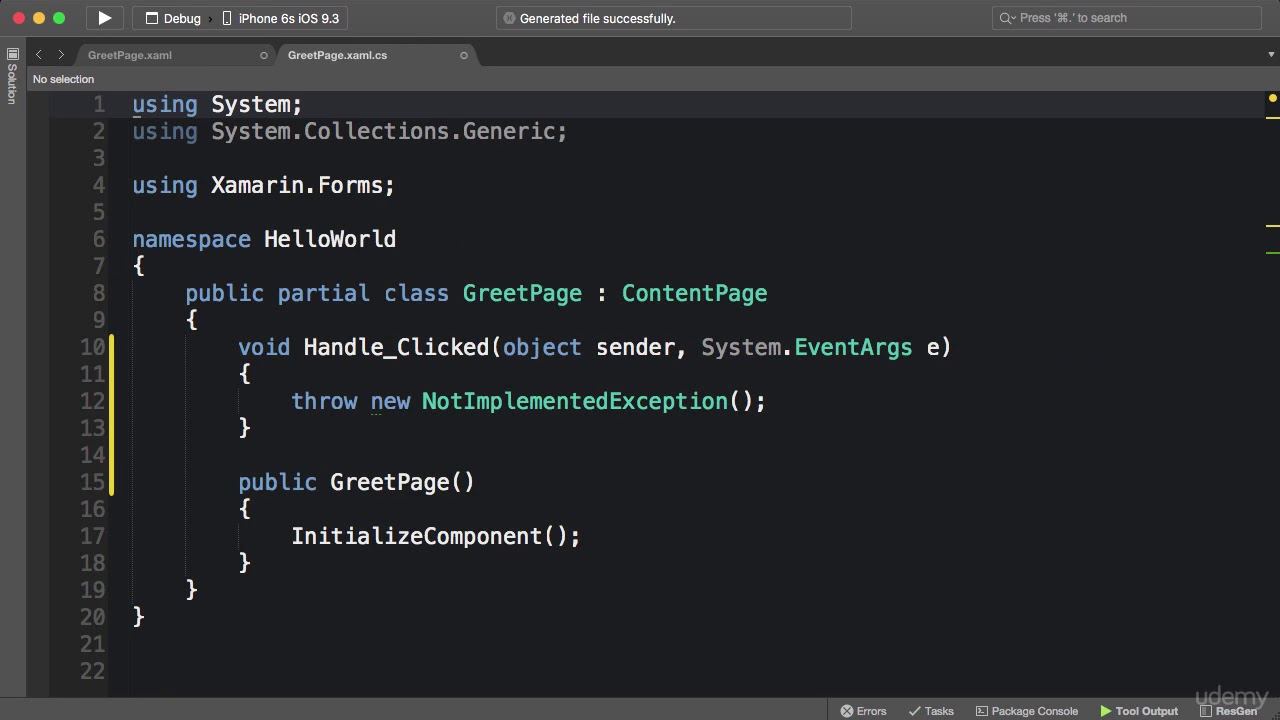Open the ResGen pad
The height and width of the screenshot is (720, 1280).
click(1228, 711)
